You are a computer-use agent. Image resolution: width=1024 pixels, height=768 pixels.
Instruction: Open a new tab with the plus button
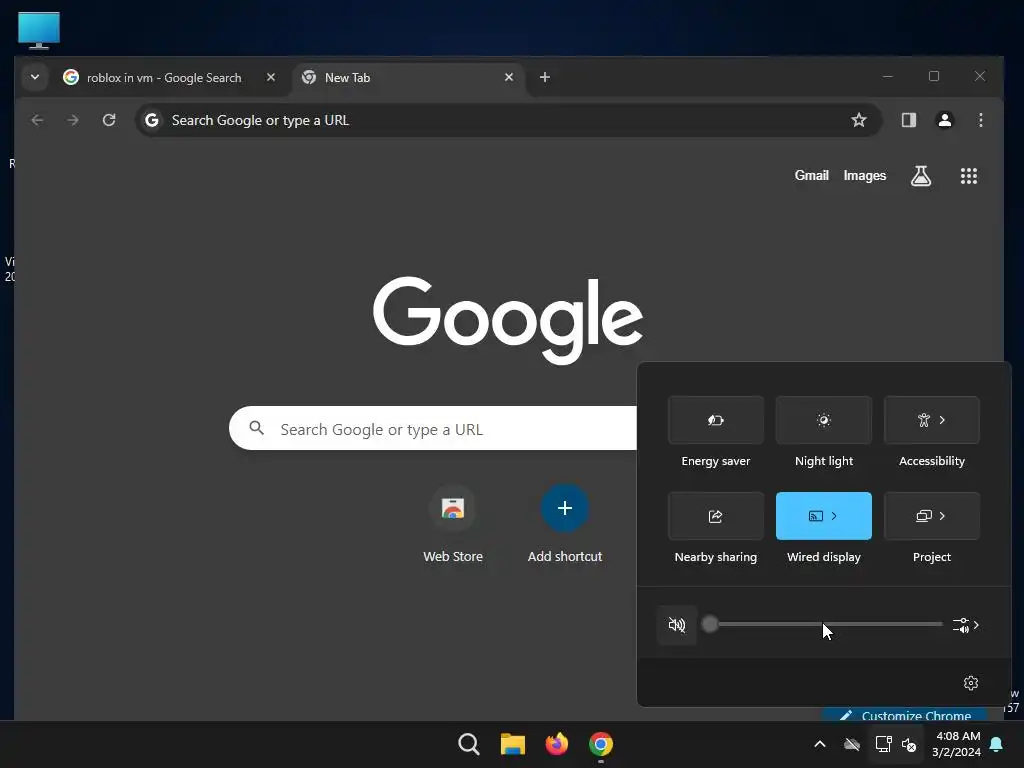coord(545,77)
